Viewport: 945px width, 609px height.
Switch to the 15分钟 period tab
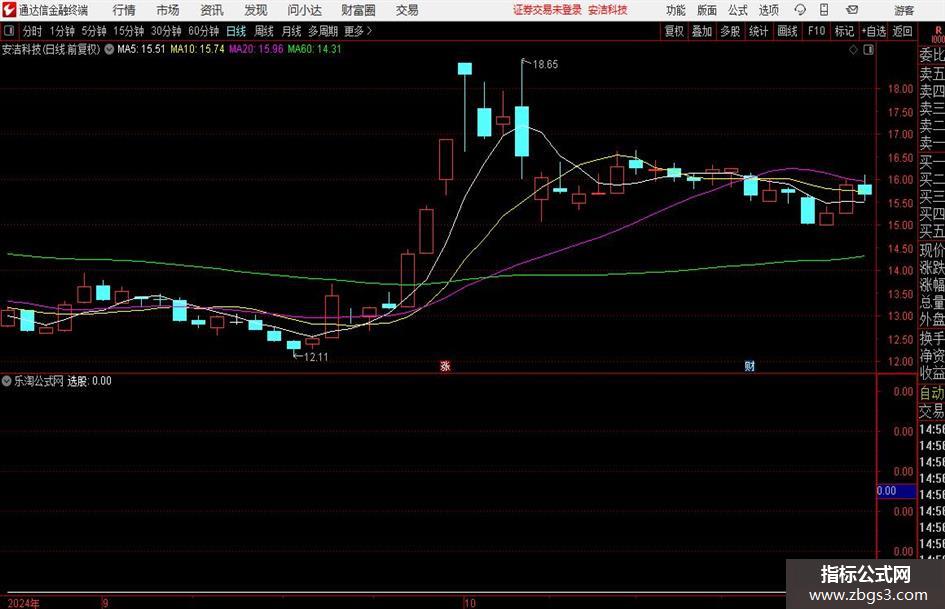[129, 31]
